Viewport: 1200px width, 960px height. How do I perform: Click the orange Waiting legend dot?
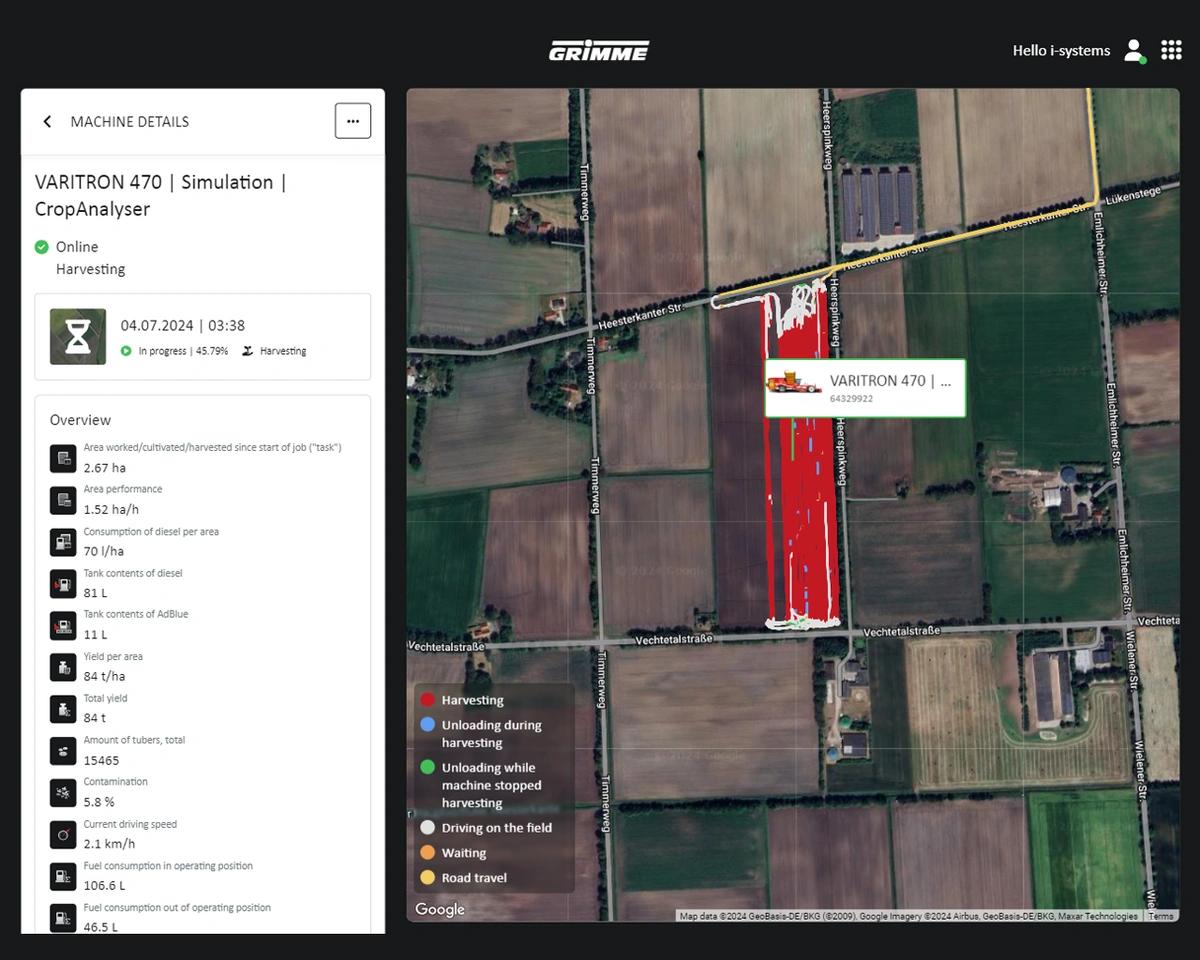pyautogui.click(x=428, y=853)
